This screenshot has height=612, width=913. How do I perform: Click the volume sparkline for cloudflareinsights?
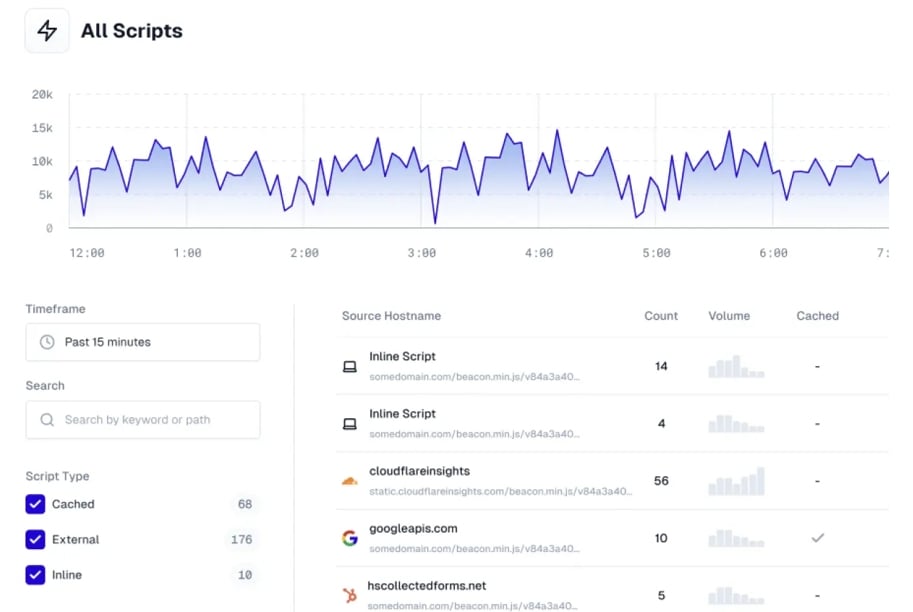(x=736, y=481)
